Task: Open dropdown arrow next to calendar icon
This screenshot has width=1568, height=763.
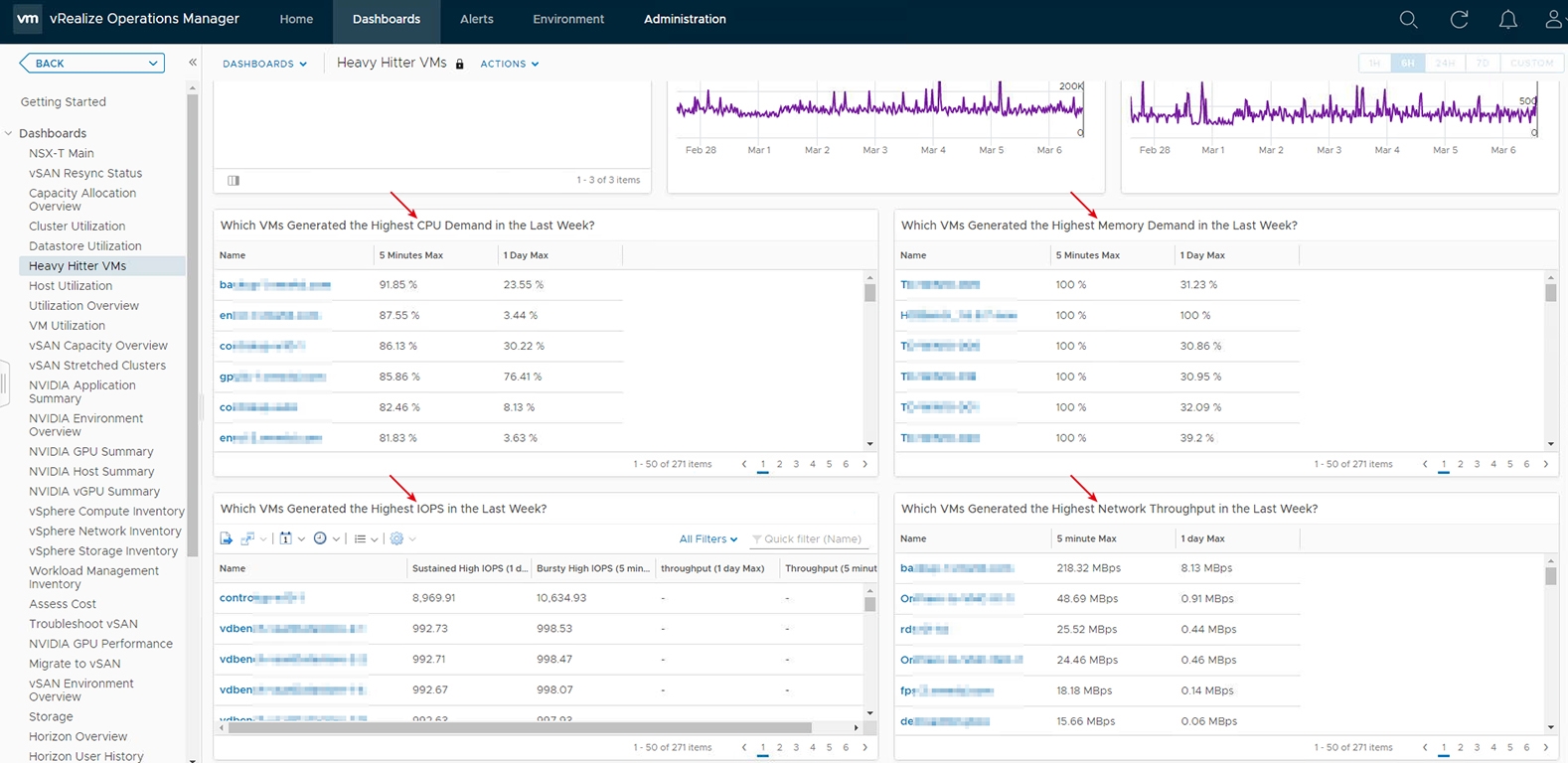Action: point(301,539)
